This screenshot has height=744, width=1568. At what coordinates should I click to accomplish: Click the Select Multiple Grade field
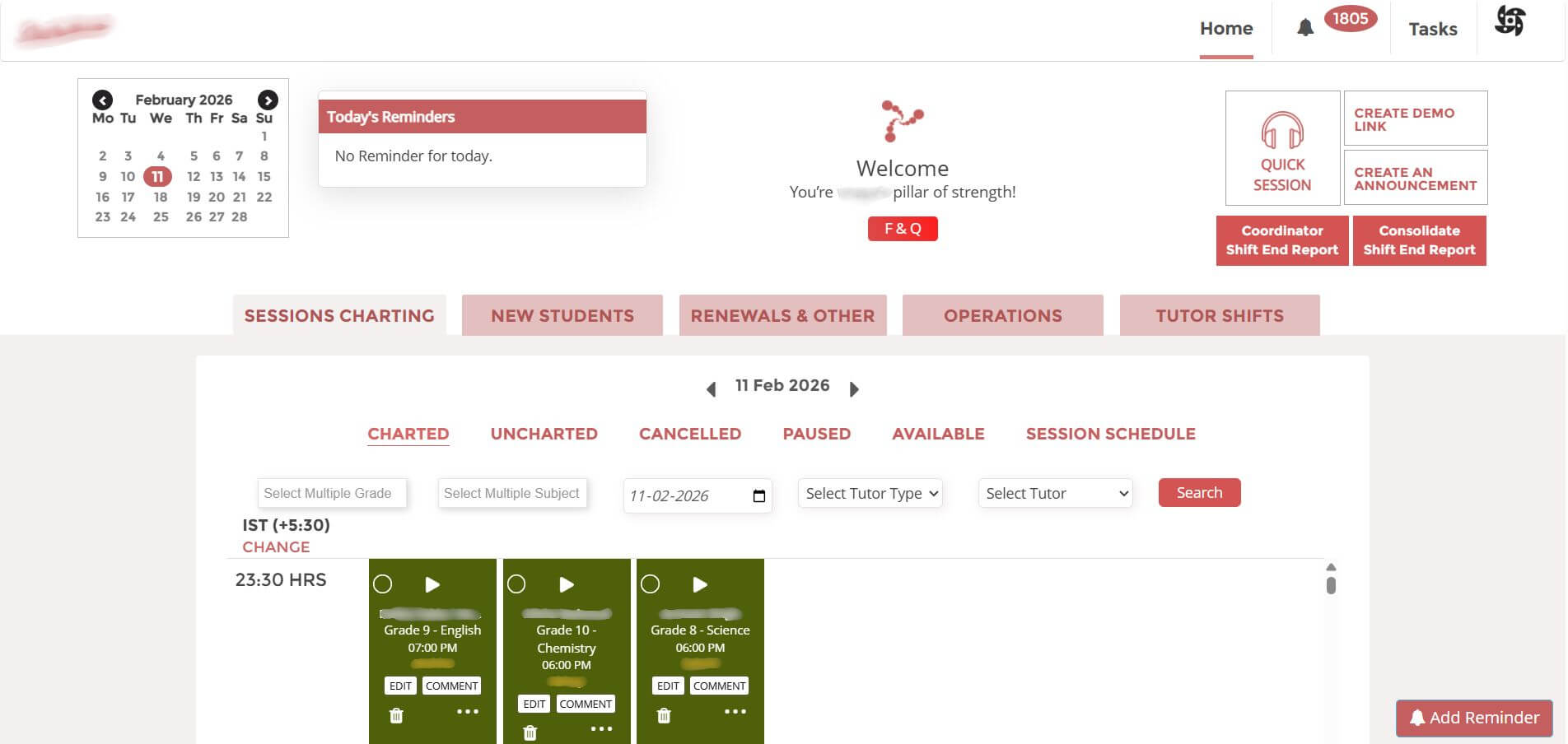pos(332,493)
